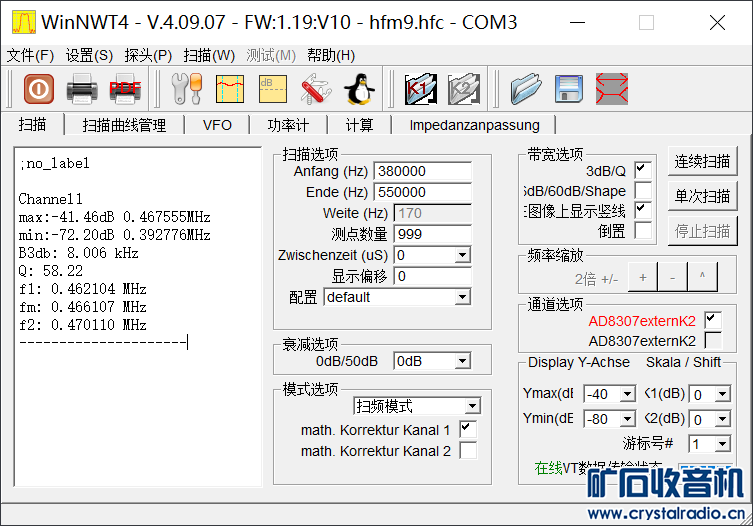
Task: Click the max:-41.46dB result line
Action: (x=115, y=217)
